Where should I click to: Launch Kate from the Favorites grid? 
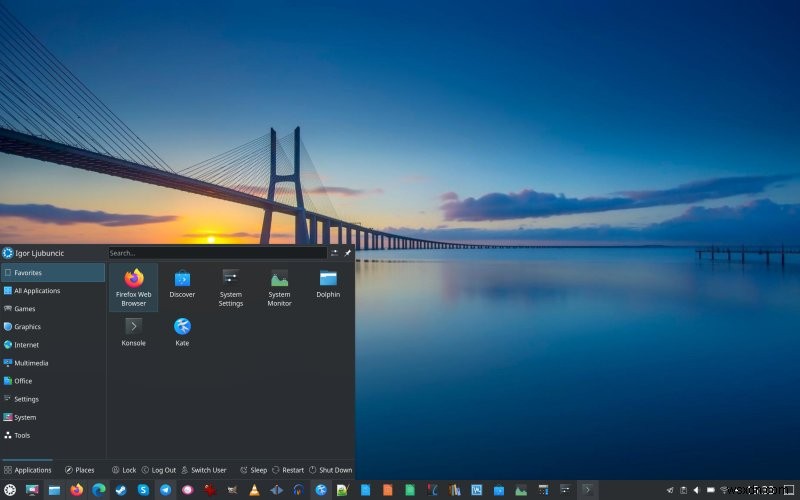coord(182,332)
